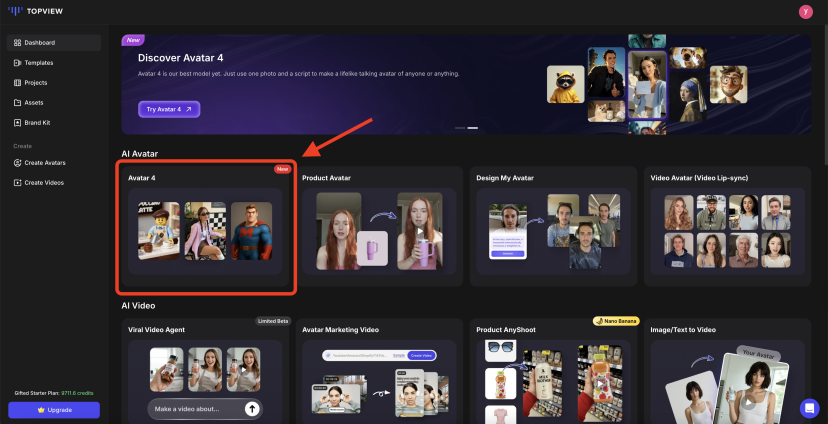Type in the Make a video about field

click(x=195, y=408)
